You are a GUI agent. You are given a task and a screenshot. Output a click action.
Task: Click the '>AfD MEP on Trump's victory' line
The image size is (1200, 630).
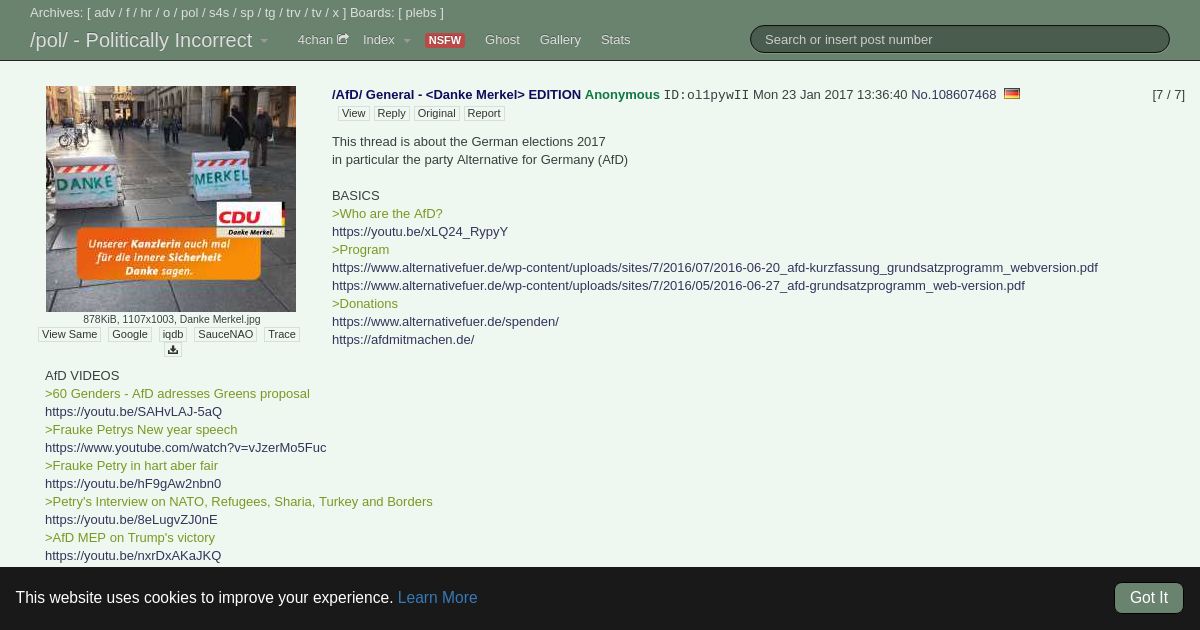[x=130, y=537]
